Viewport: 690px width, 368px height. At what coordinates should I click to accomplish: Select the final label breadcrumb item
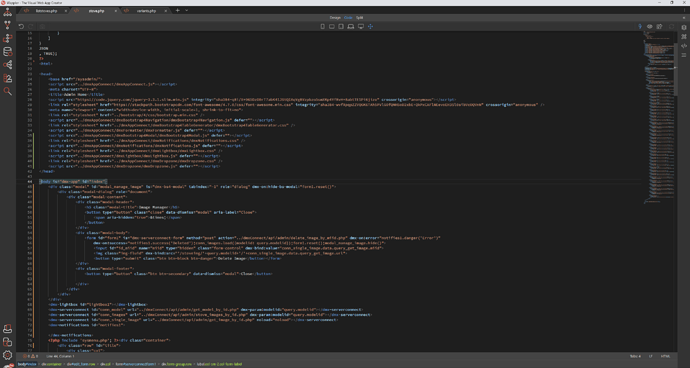point(219,364)
